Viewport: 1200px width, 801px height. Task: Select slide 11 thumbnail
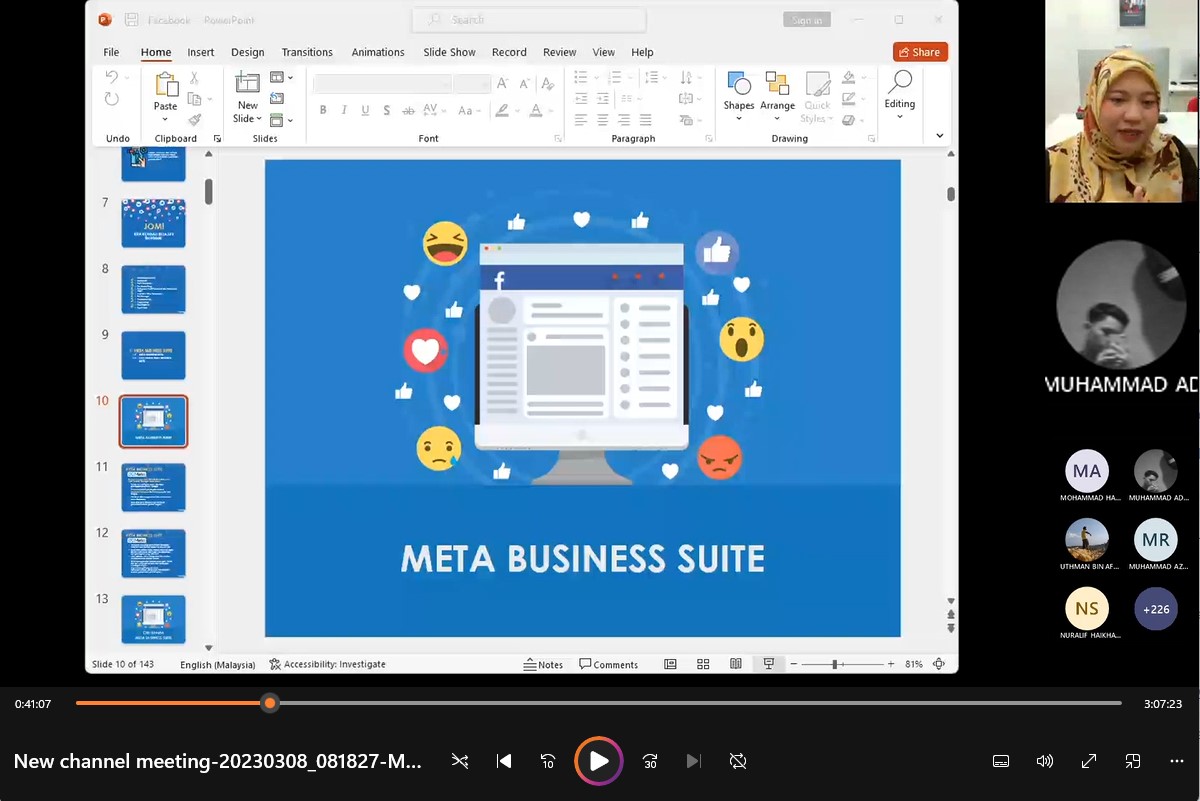coord(153,487)
